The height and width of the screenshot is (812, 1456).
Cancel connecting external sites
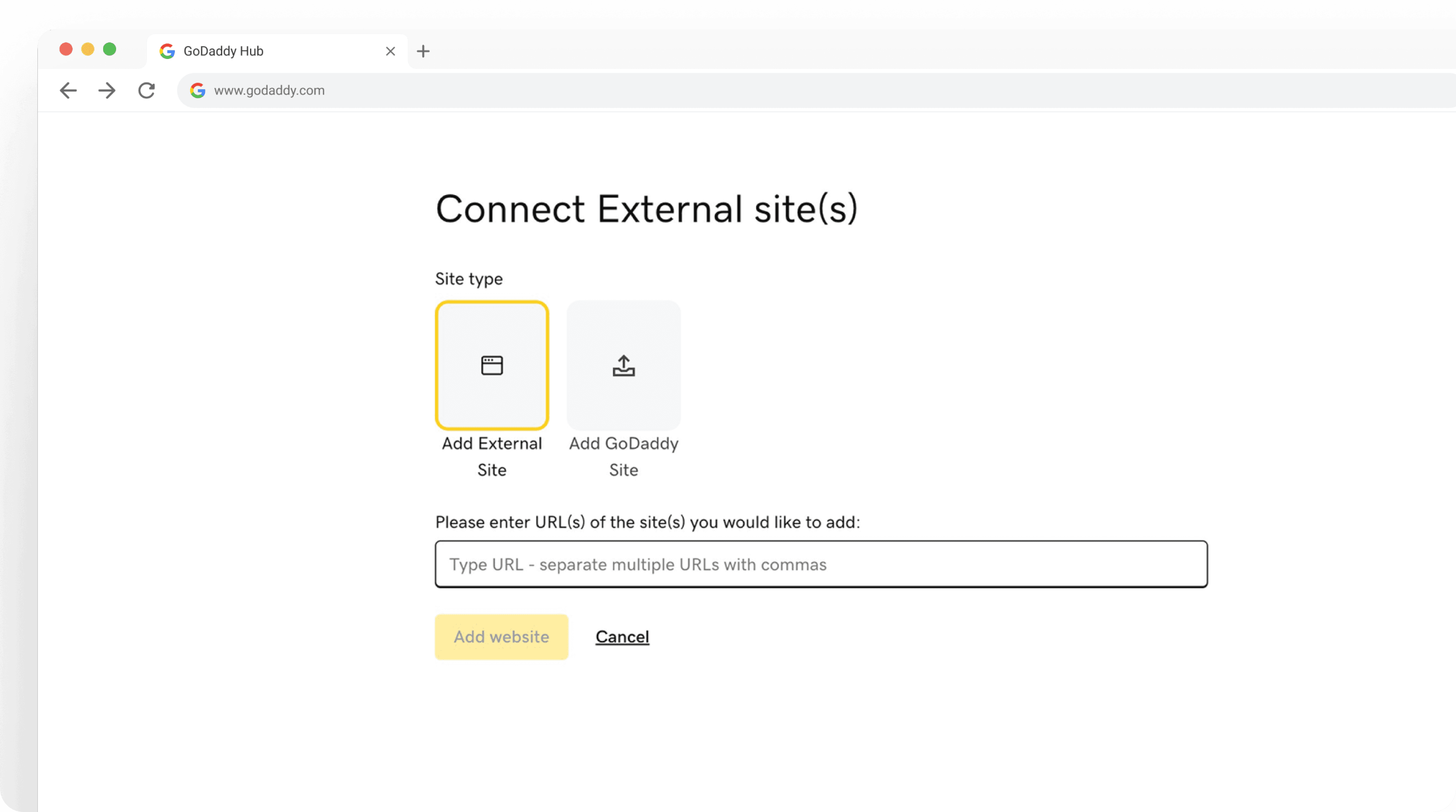tap(622, 637)
